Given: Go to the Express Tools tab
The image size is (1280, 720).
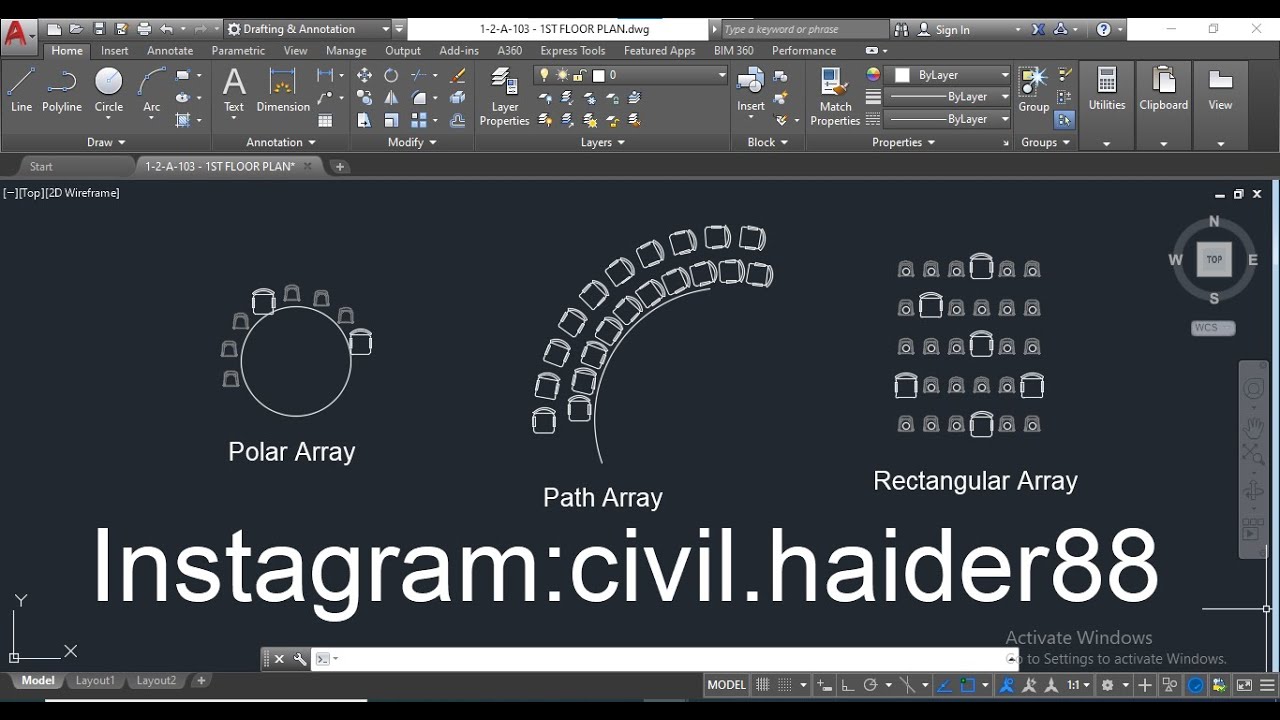Looking at the screenshot, I should click(x=572, y=50).
